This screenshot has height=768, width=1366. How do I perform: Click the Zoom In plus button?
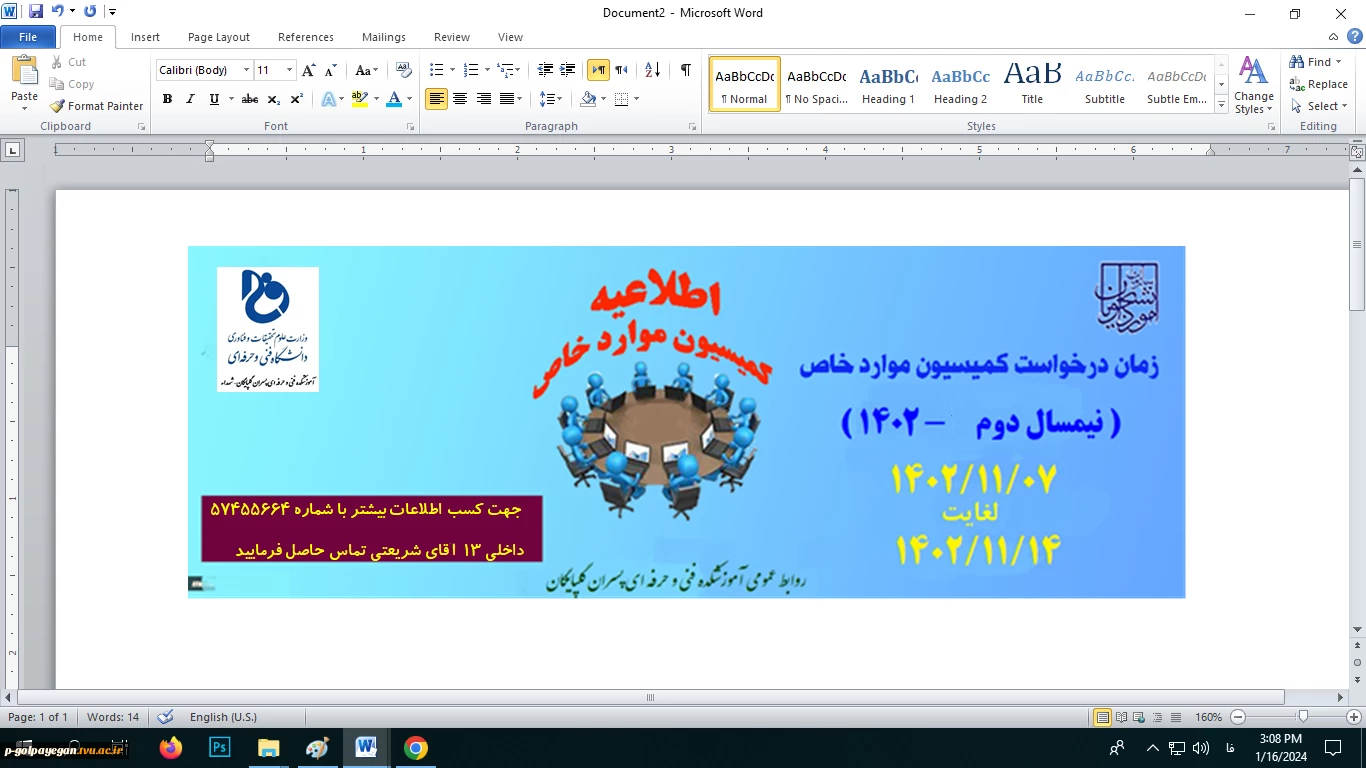[1354, 717]
